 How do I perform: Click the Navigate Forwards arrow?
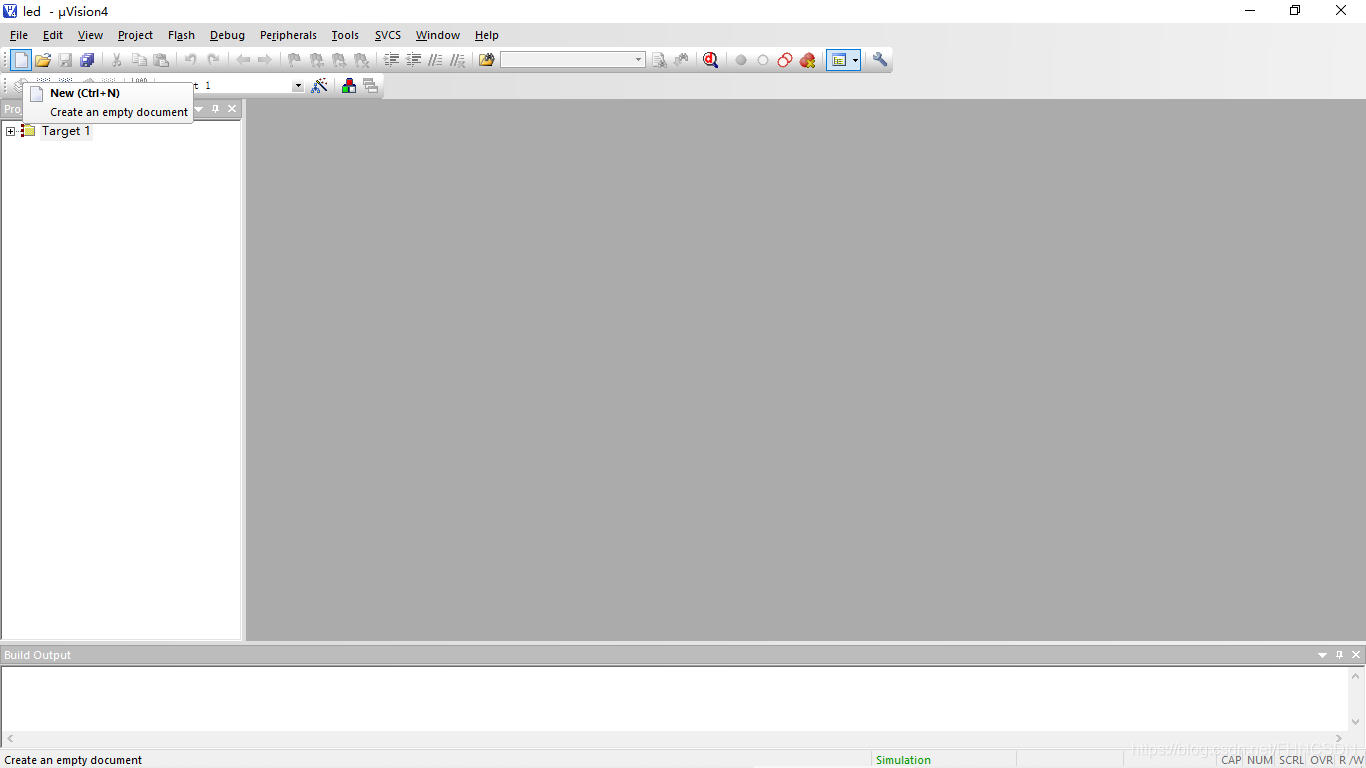[x=264, y=60]
